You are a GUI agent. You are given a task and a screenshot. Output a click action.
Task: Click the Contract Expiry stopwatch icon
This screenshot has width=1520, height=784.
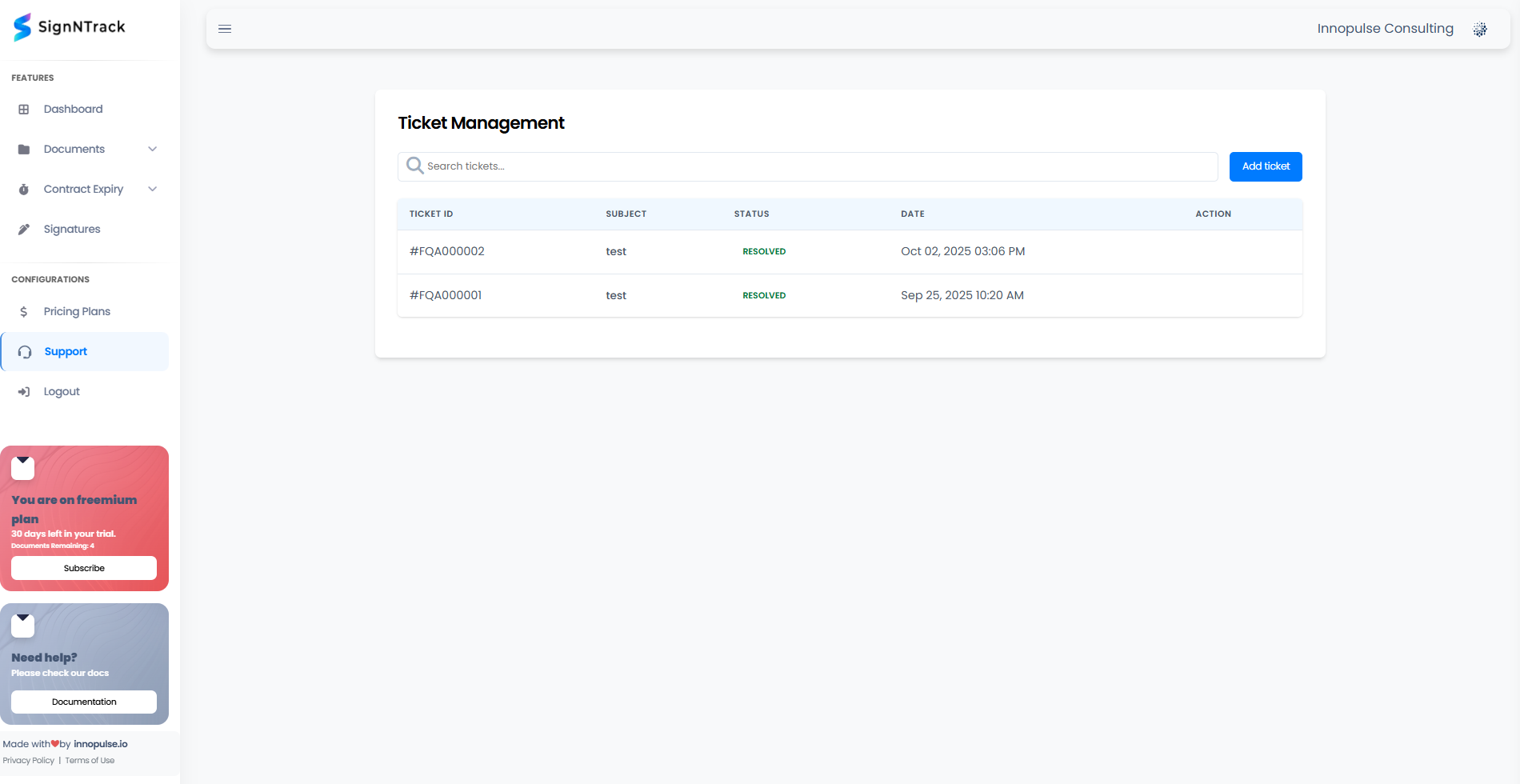click(24, 190)
